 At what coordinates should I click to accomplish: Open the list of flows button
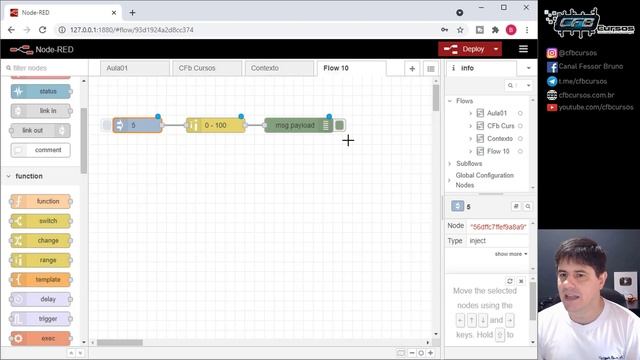(x=431, y=69)
